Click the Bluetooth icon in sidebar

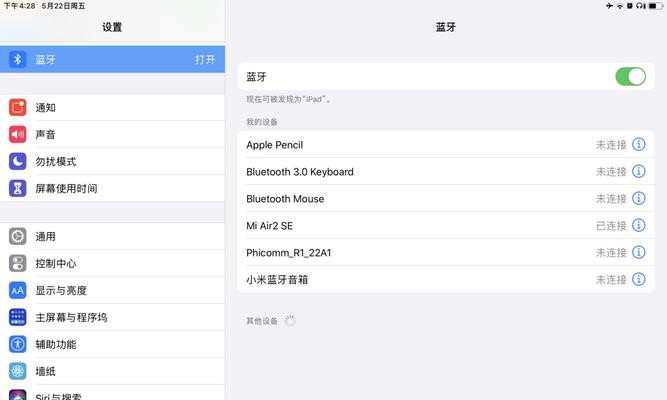[x=17, y=59]
